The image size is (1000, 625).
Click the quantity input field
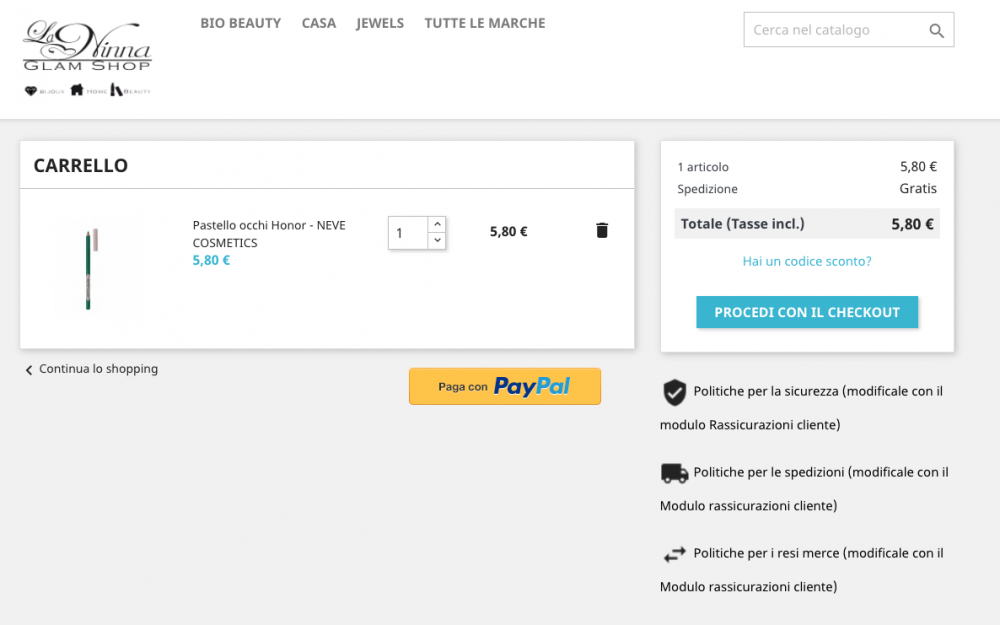(408, 233)
